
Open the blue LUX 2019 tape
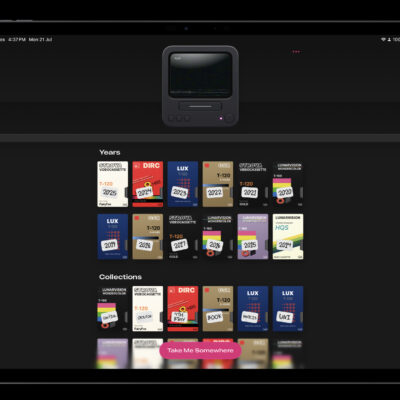coord(113,237)
